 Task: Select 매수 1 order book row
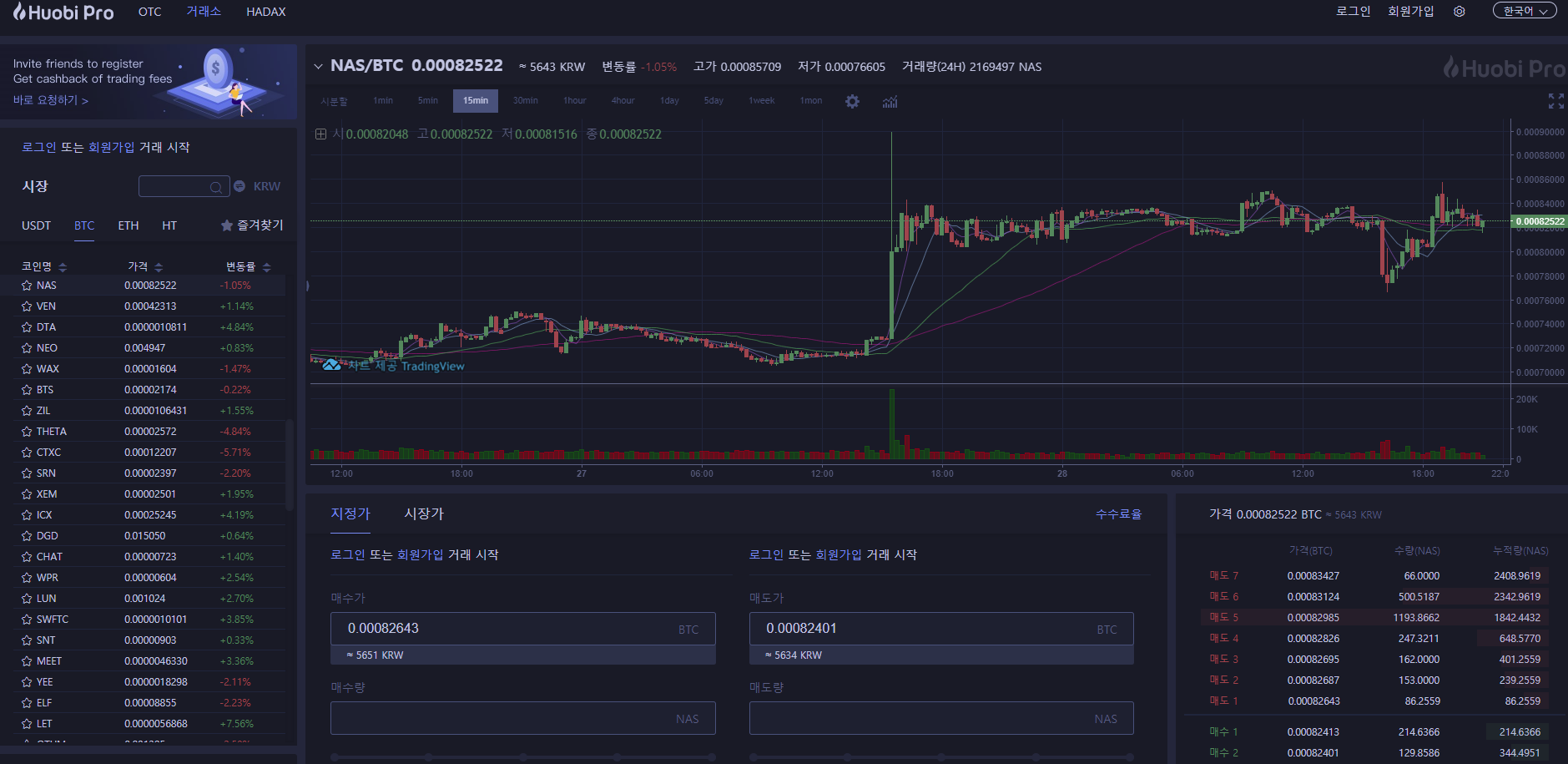(x=1374, y=732)
